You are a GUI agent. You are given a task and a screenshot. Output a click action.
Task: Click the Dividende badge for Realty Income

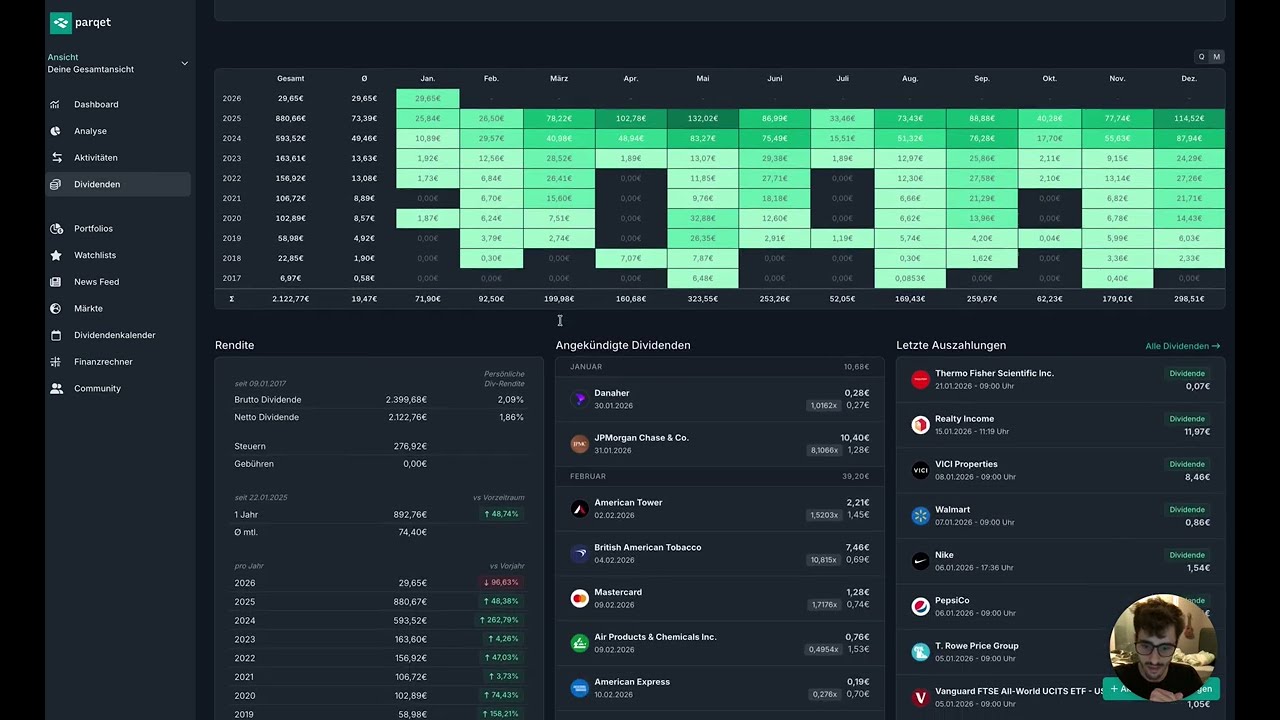1187,419
